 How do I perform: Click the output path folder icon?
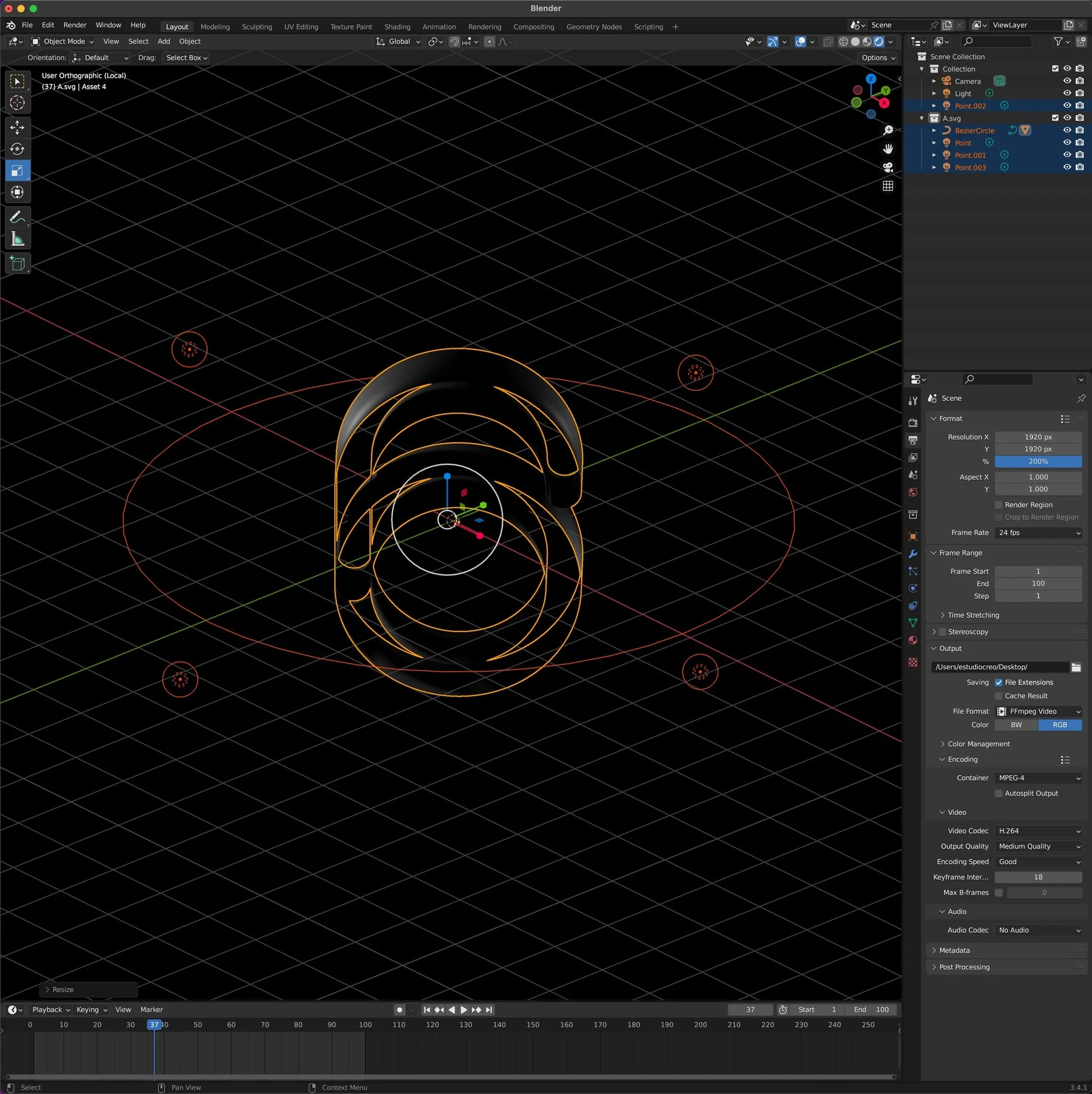pyautogui.click(x=1076, y=667)
